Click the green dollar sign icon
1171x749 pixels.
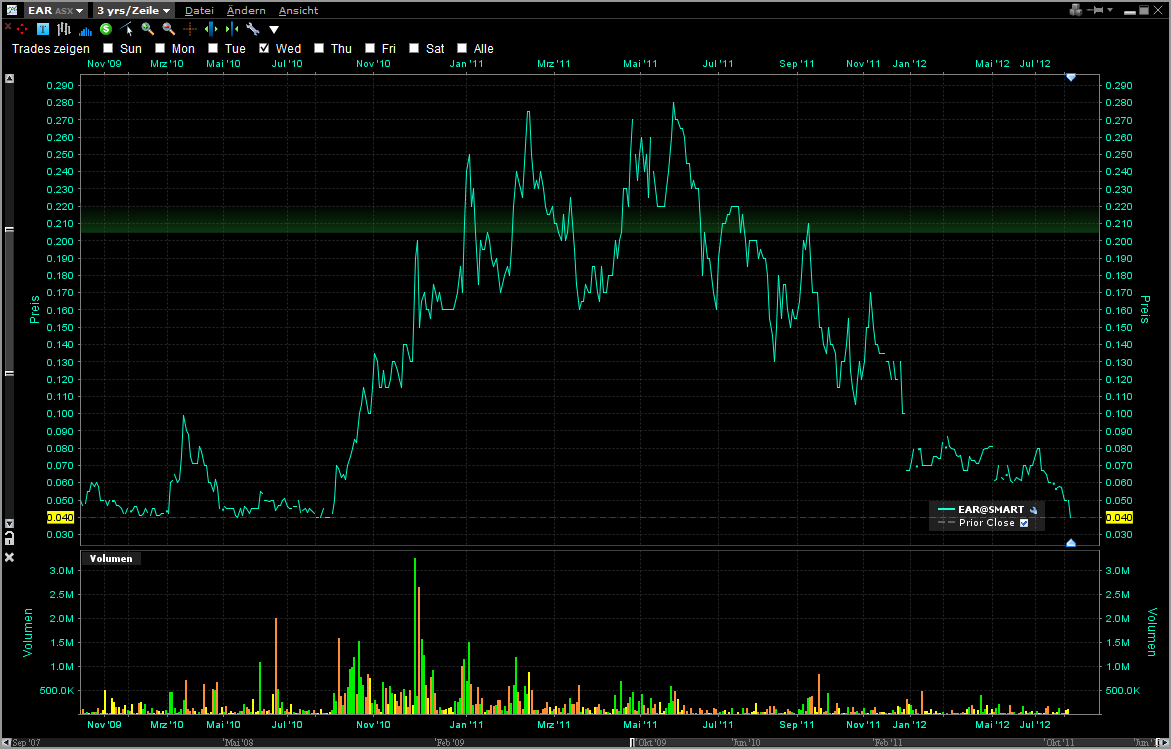coord(106,29)
